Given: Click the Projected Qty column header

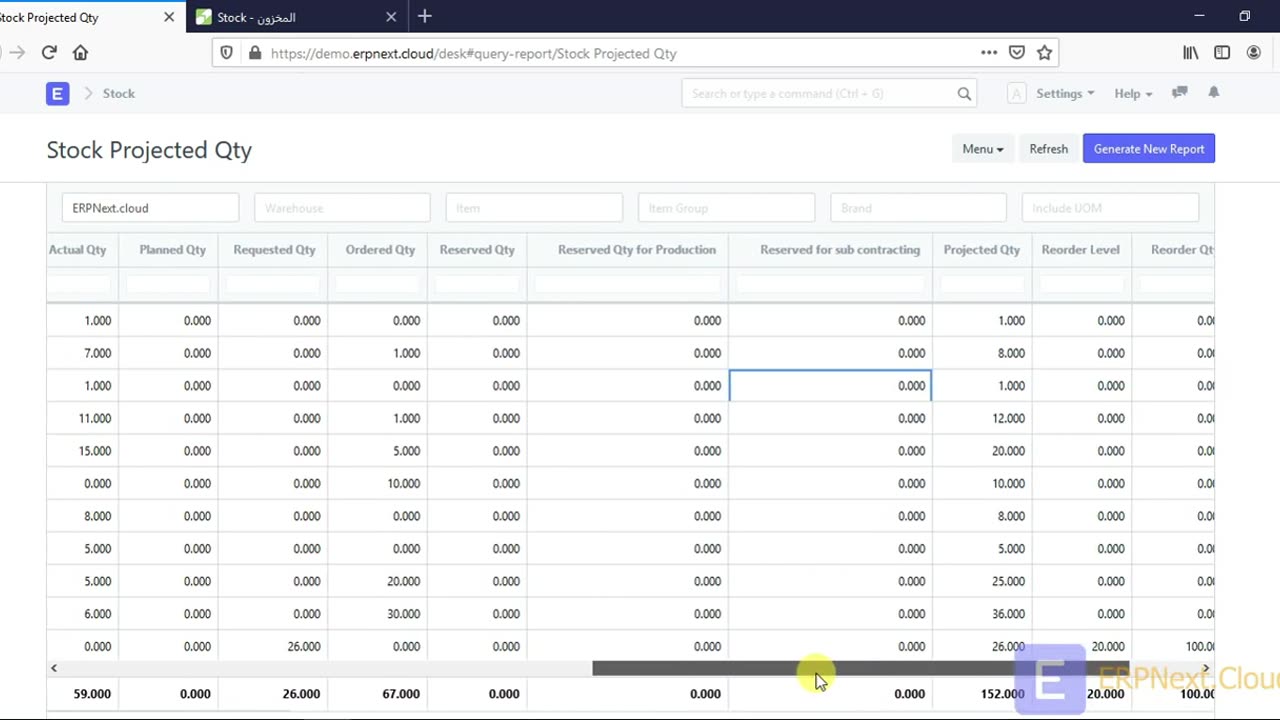Looking at the screenshot, I should [982, 250].
